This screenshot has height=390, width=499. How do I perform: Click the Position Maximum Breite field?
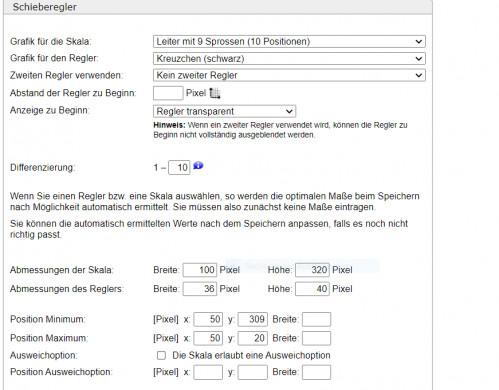click(317, 338)
